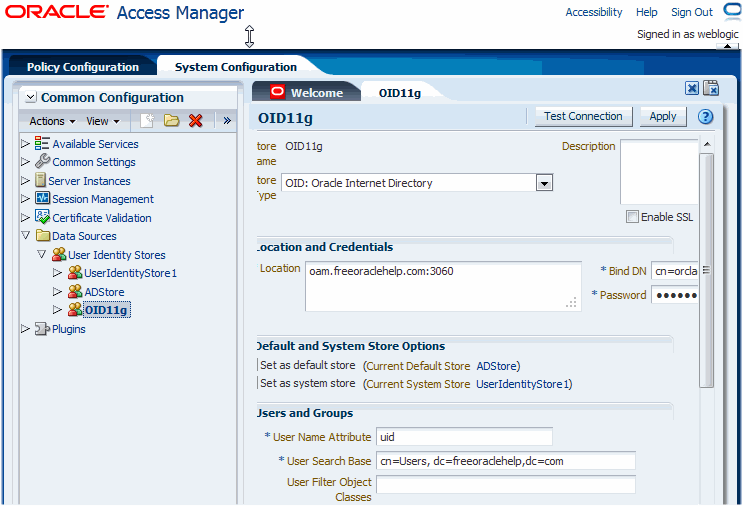Enable the SSL checkbox
The image size is (743, 506).
(x=632, y=217)
